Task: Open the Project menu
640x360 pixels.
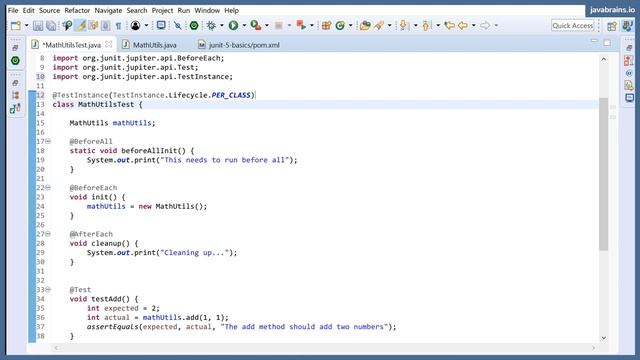Action: click(x=162, y=10)
